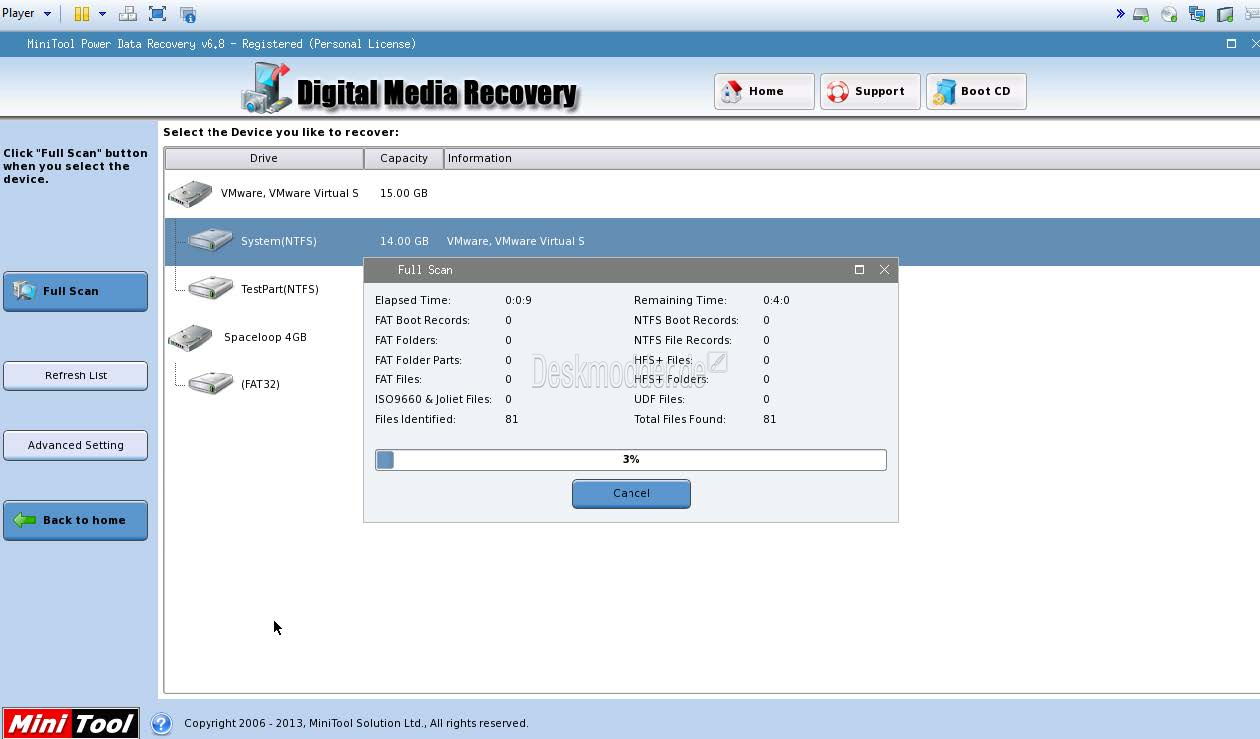
Task: Click the Information column header
Action: [x=852, y=158]
